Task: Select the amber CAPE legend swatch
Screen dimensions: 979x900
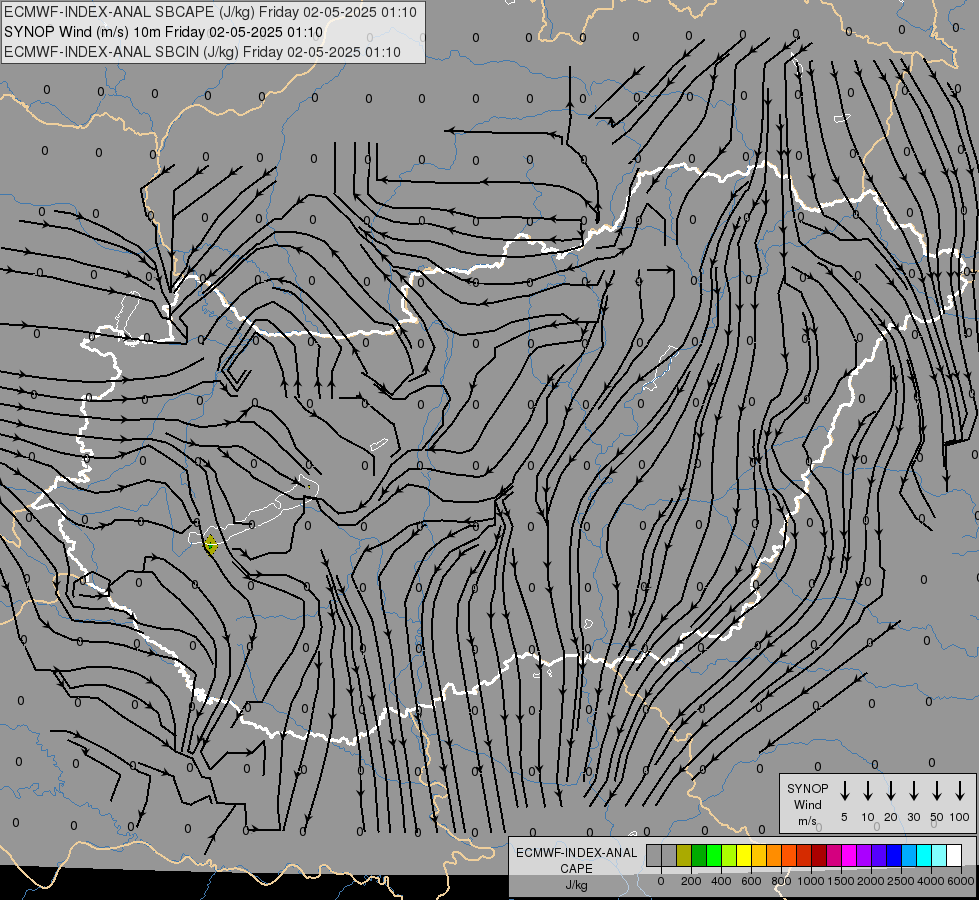Action: point(759,855)
